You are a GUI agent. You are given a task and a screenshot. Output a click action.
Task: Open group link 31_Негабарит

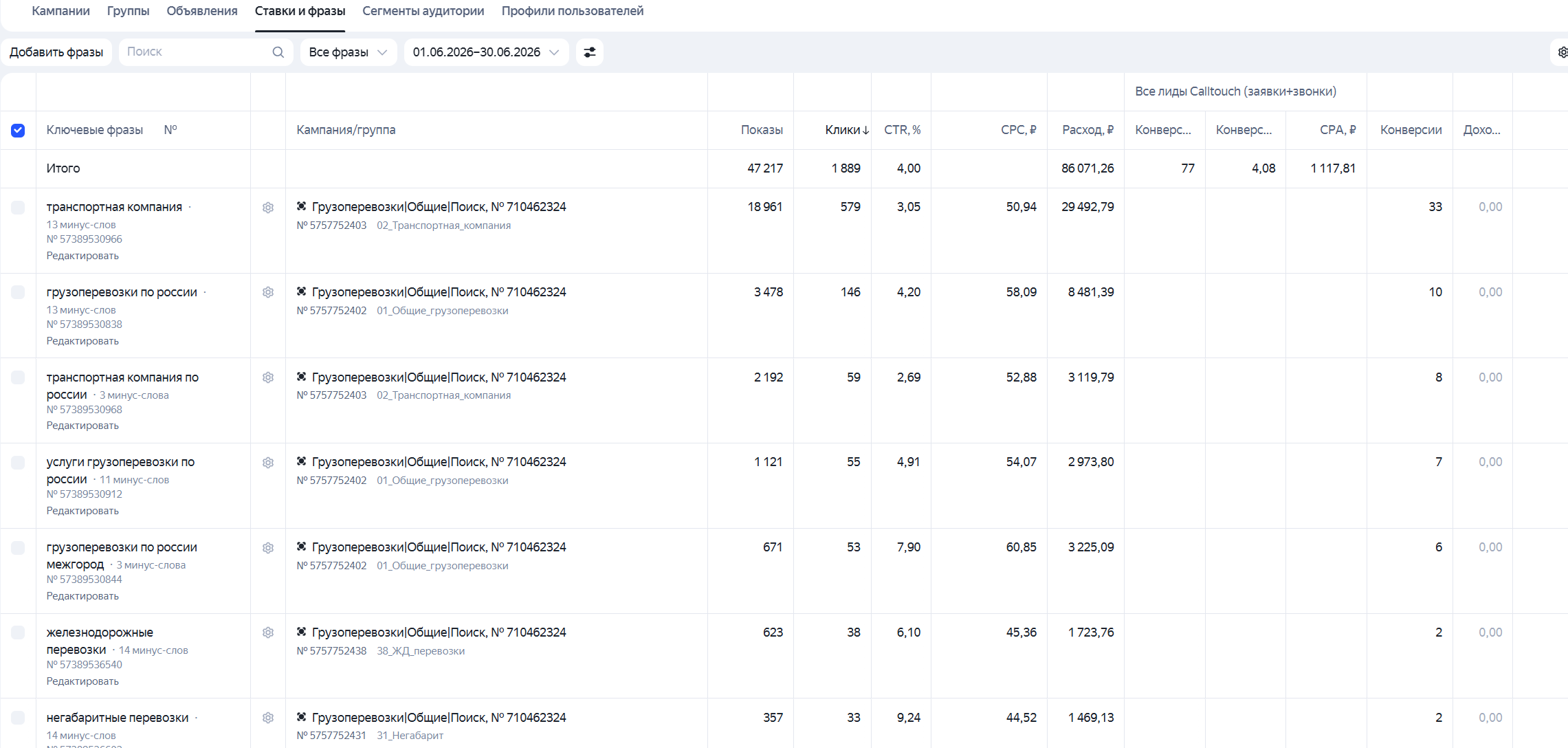[x=410, y=736]
